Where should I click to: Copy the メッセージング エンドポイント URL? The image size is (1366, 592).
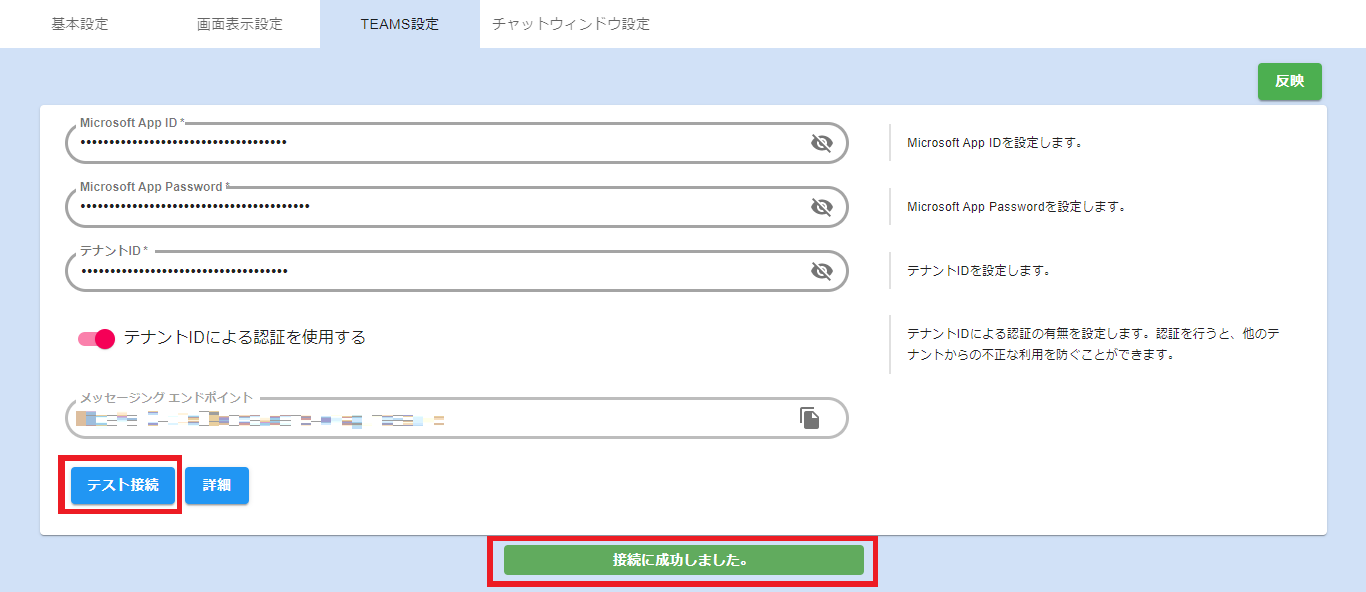click(x=809, y=418)
